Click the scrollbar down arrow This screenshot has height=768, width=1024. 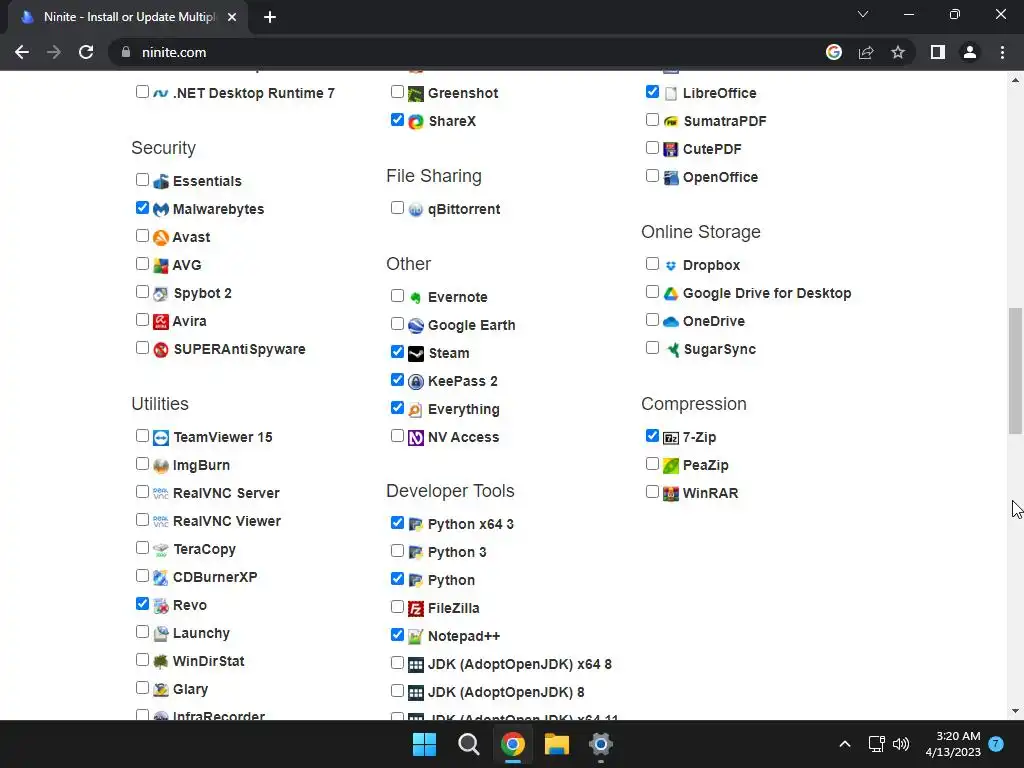coord(1015,711)
